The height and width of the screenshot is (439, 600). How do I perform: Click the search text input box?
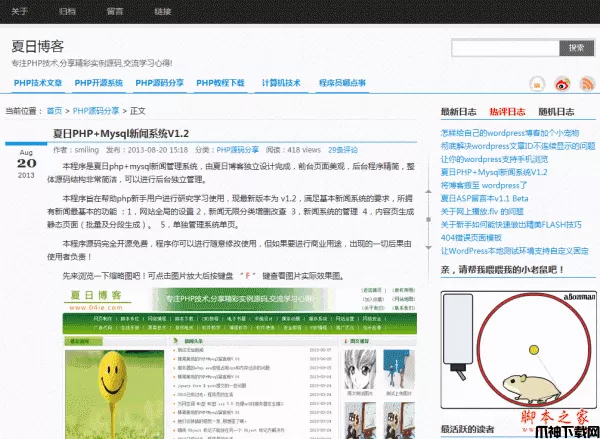(505, 47)
